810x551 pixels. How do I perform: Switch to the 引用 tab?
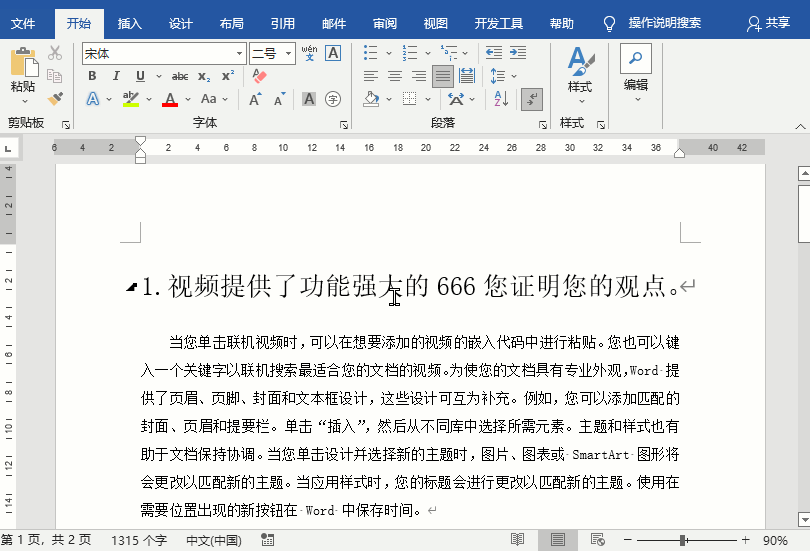pos(283,23)
